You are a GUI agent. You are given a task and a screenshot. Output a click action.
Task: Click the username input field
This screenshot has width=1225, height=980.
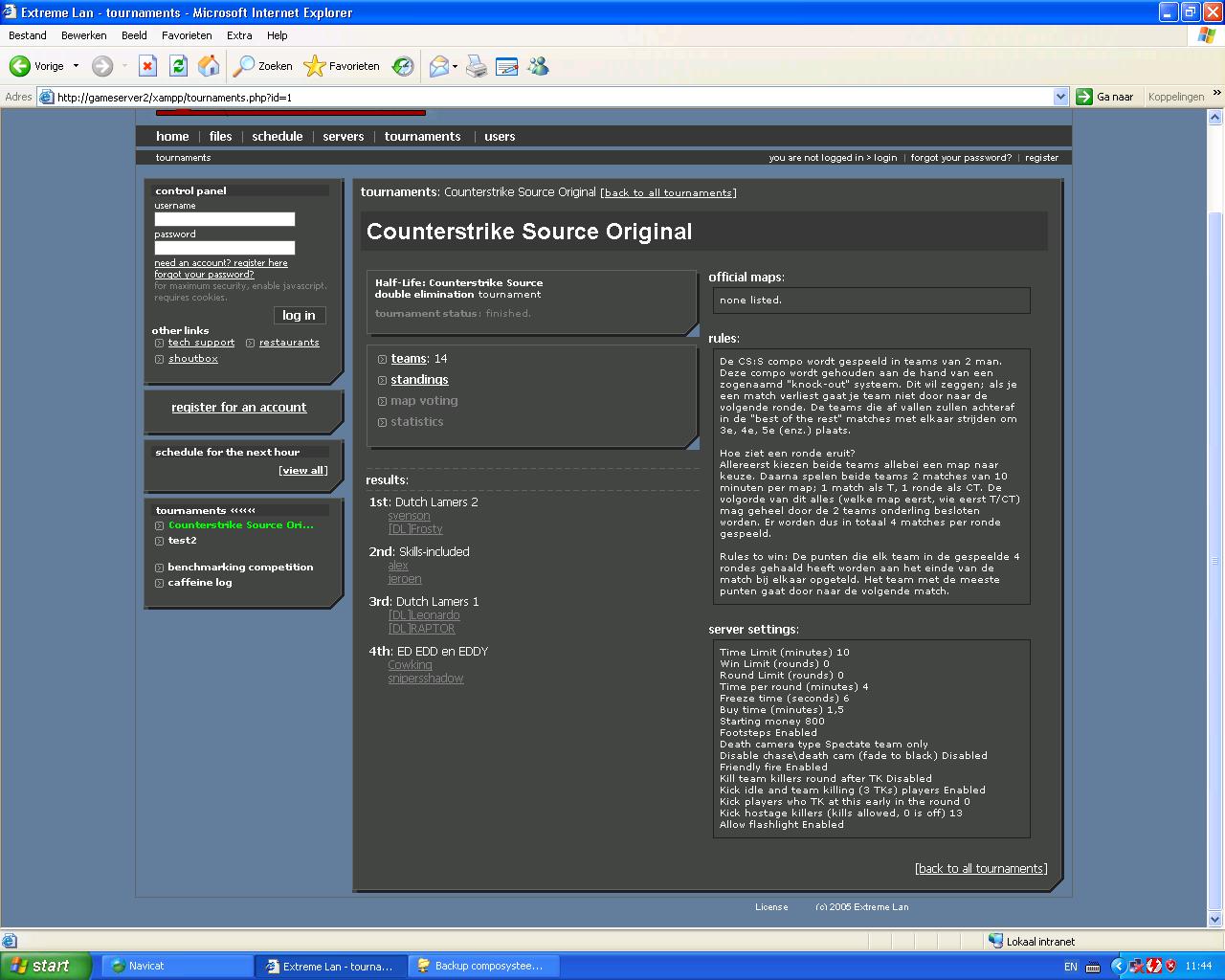(225, 219)
